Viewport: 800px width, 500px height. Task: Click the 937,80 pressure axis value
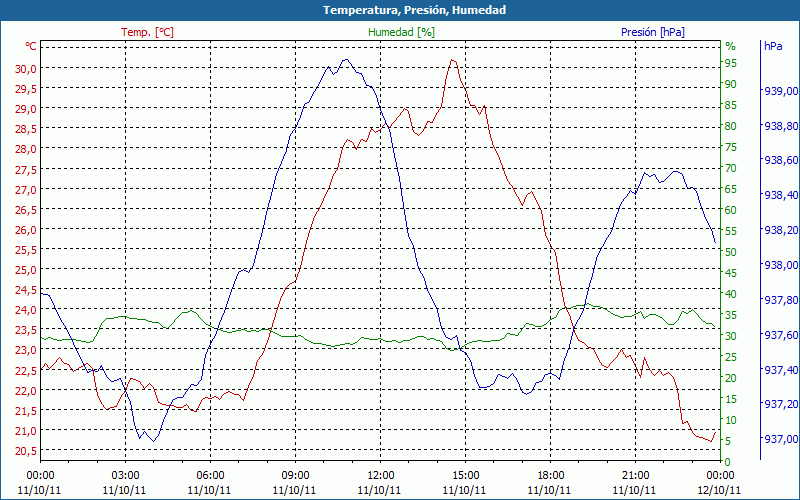[781, 300]
